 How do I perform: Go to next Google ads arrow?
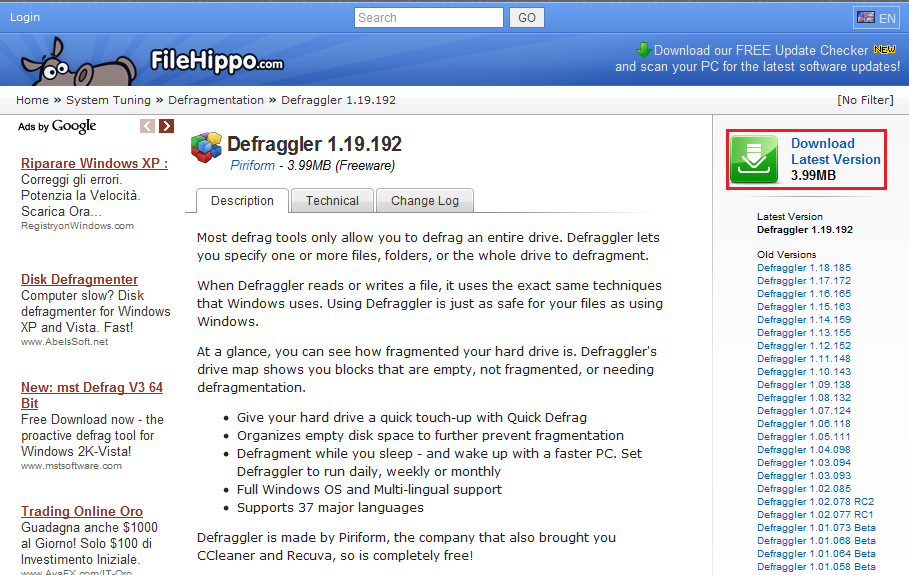(x=166, y=126)
